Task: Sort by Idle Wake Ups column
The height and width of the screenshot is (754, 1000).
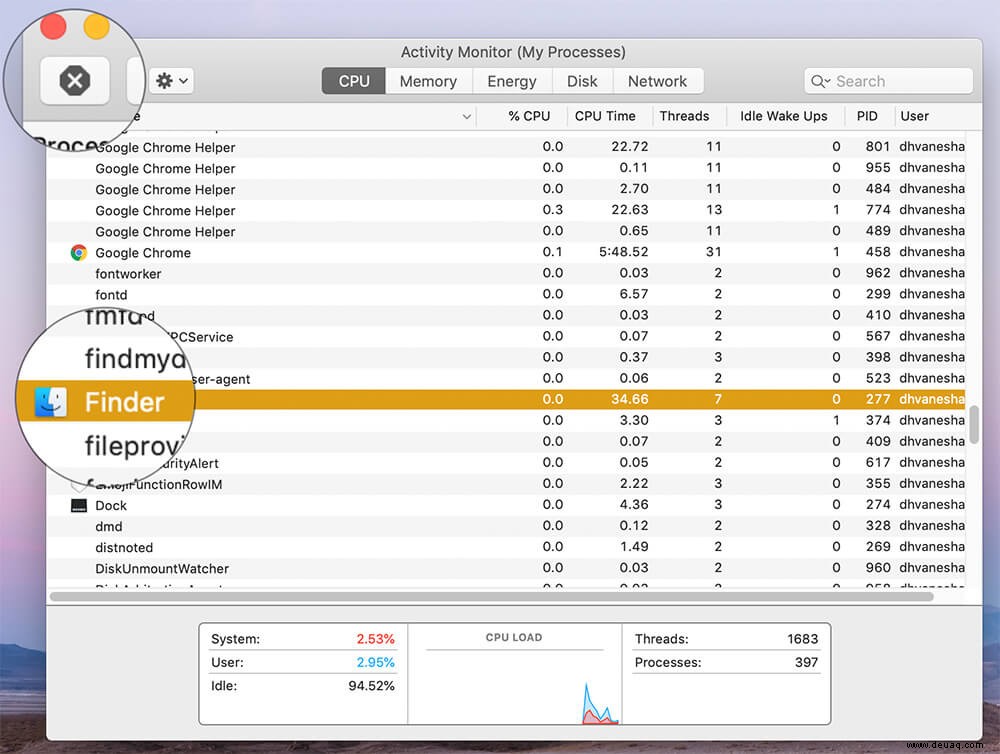Action: click(x=783, y=116)
